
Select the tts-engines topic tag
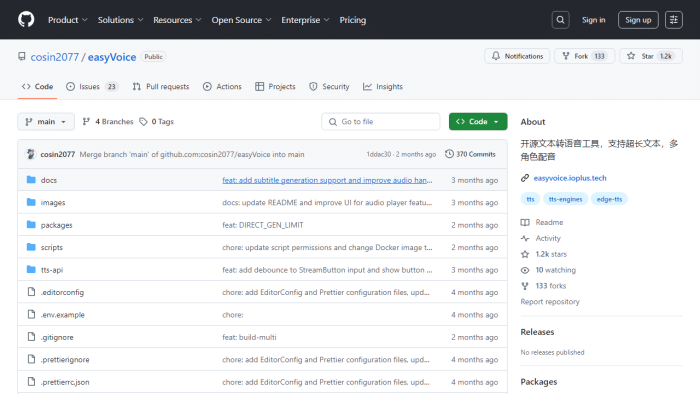(565, 199)
